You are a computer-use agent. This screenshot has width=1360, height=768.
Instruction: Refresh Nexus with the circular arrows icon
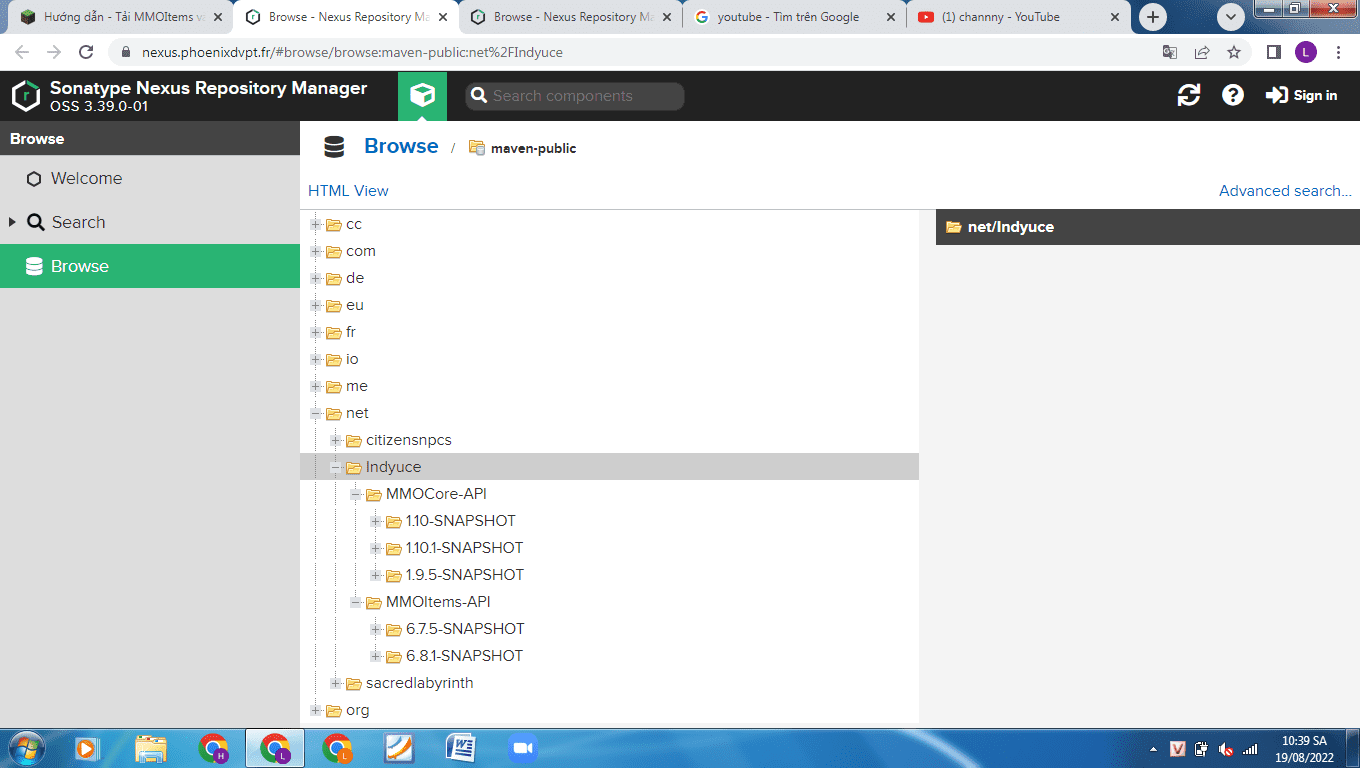pyautogui.click(x=1189, y=95)
